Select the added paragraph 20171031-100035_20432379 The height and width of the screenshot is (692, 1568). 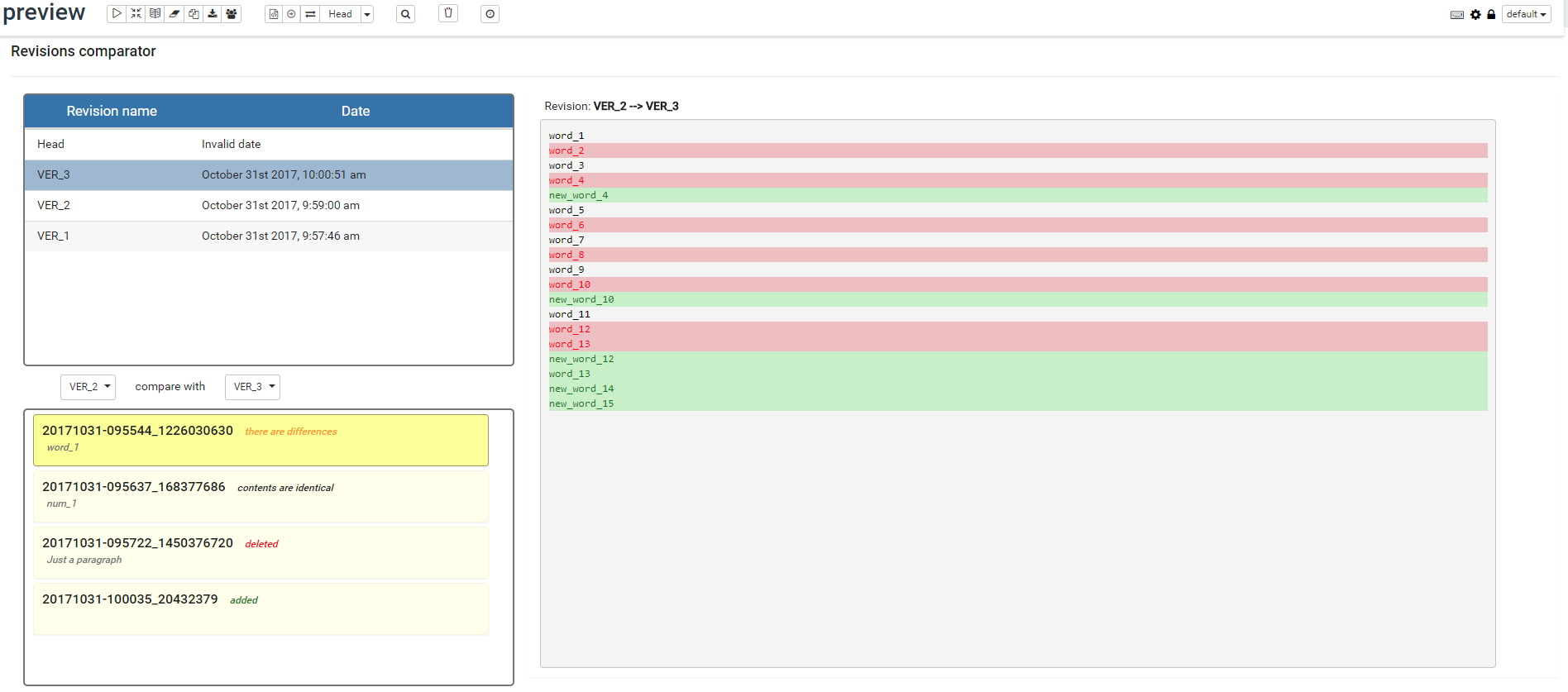pyautogui.click(x=261, y=608)
